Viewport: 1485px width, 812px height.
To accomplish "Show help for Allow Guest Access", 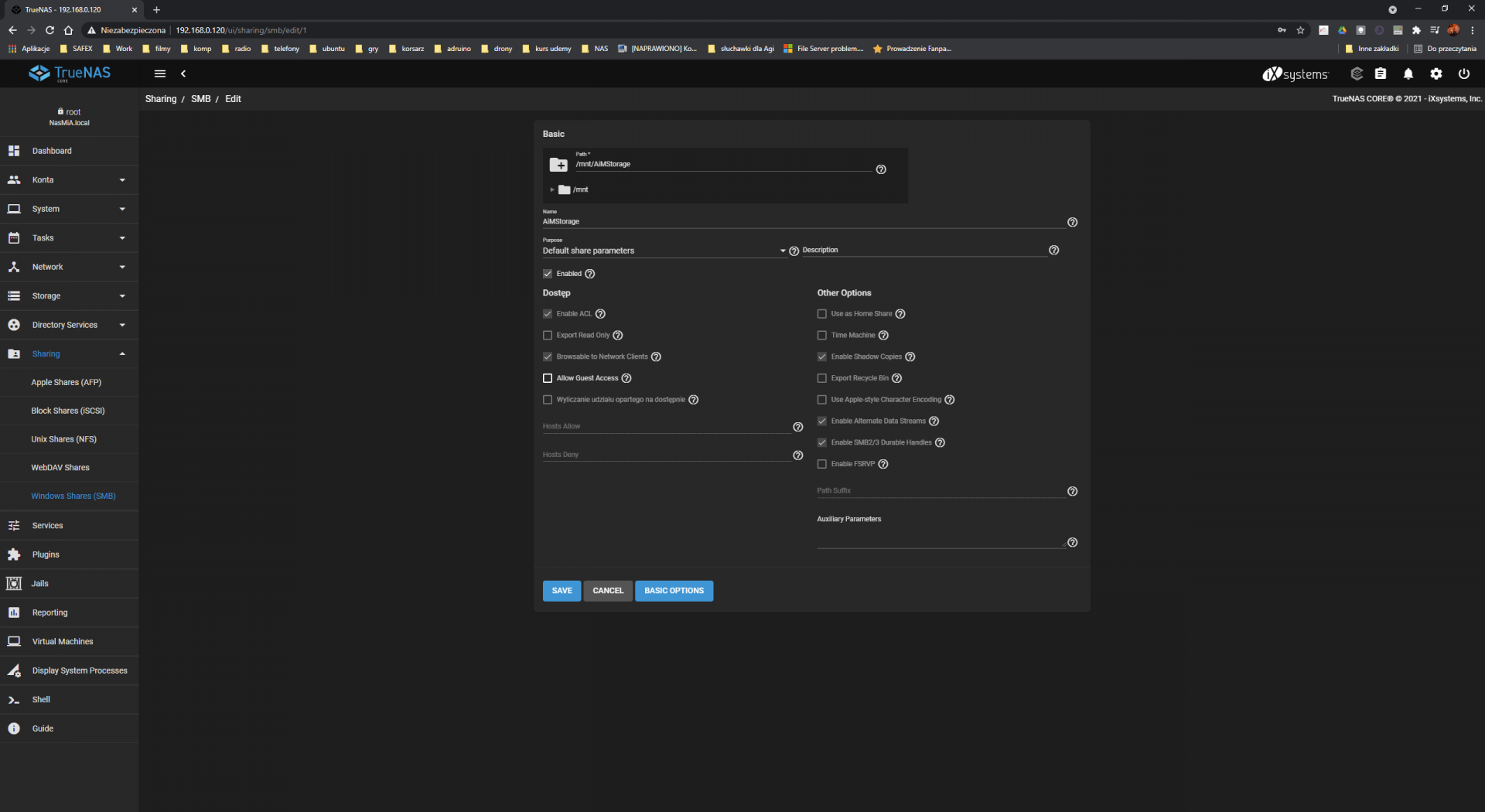I will (x=627, y=378).
